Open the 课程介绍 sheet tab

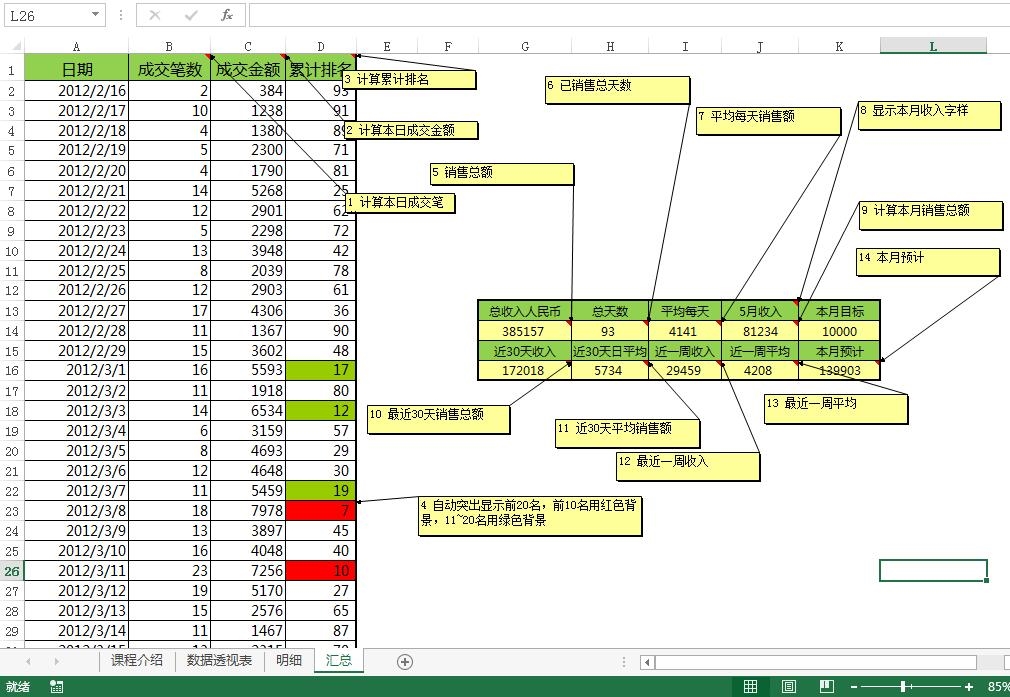coord(137,660)
